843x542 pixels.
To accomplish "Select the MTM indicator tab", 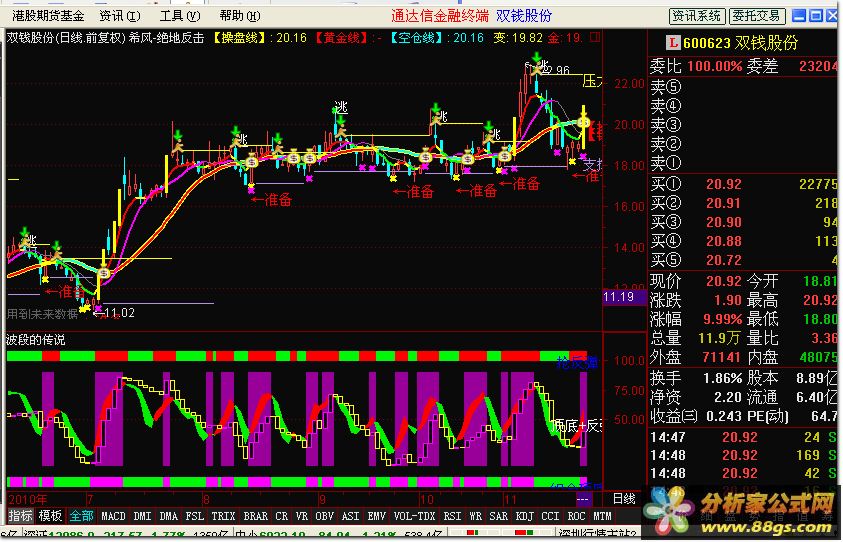I will click(602, 516).
